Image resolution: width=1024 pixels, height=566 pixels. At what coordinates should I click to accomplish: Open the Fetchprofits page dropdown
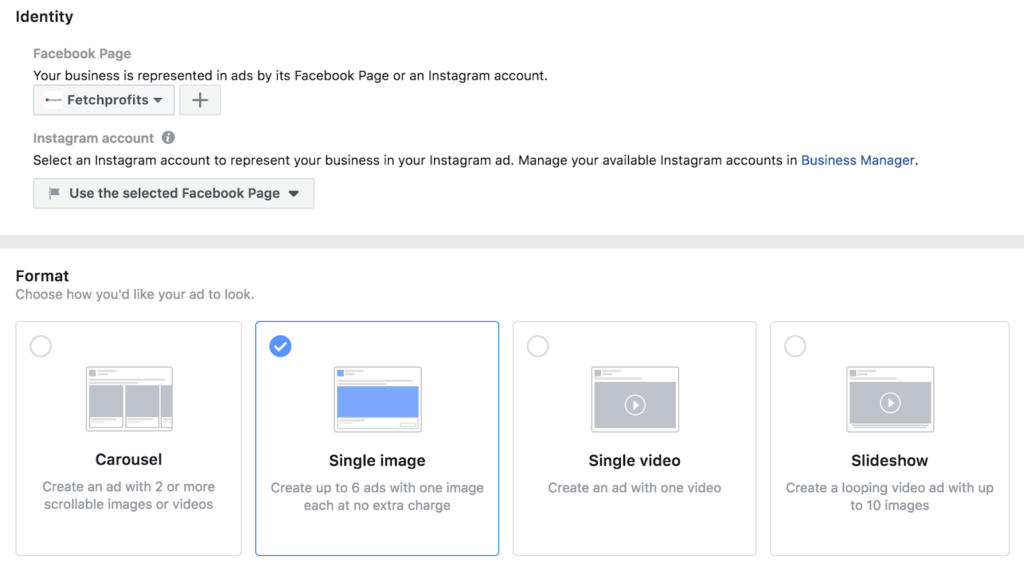pyautogui.click(x=104, y=100)
